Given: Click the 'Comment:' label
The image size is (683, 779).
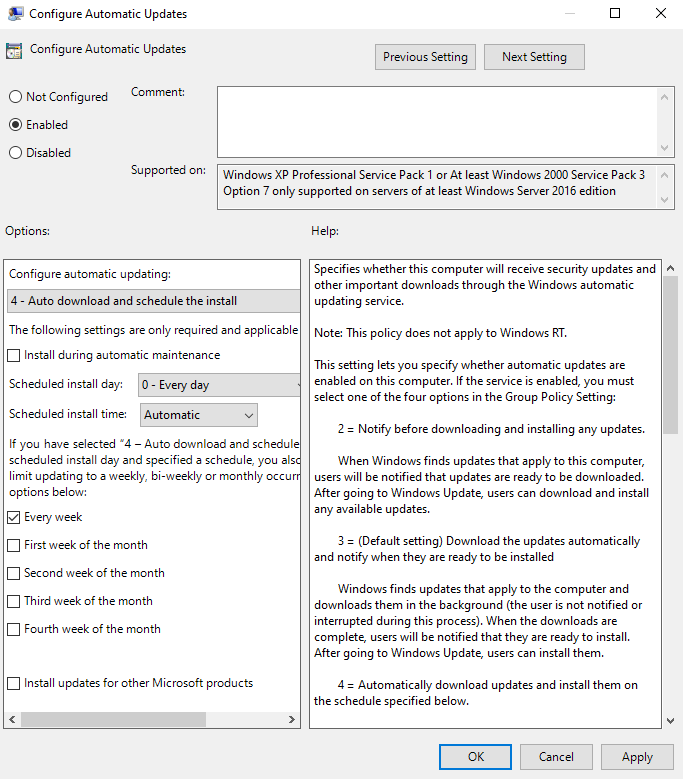Looking at the screenshot, I should [158, 92].
